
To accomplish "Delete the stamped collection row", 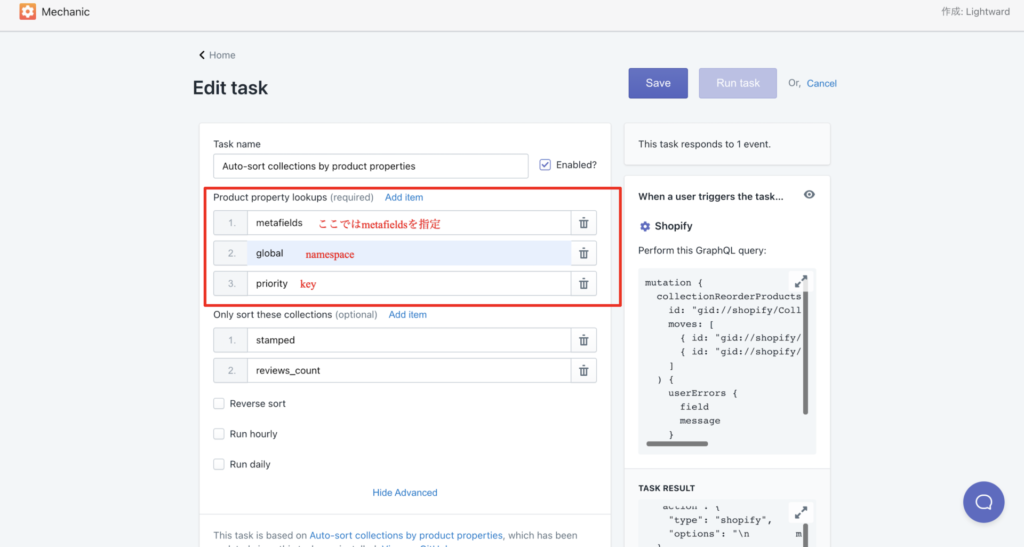I will pyautogui.click(x=584, y=340).
